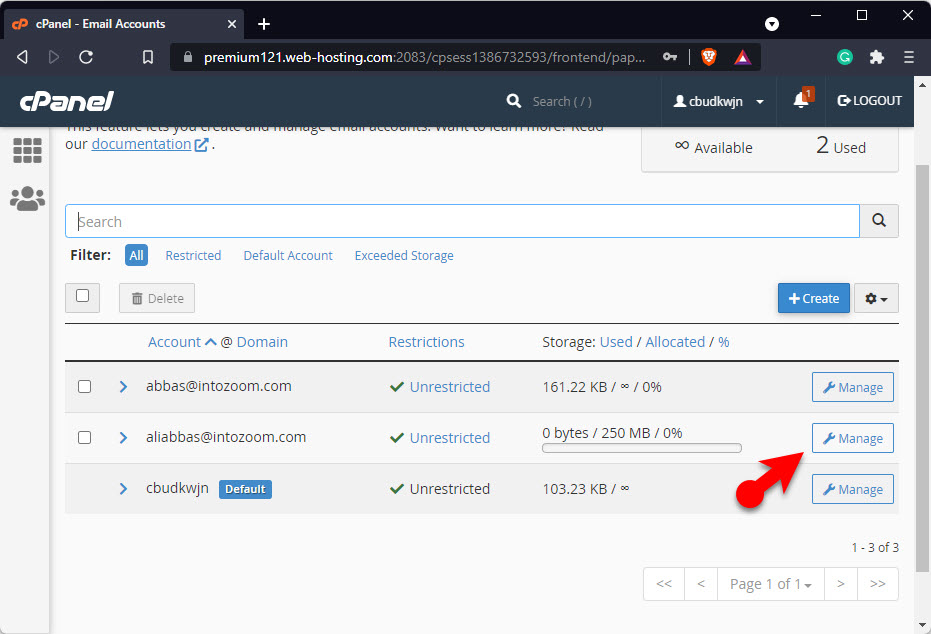Viewport: 931px width, 634px height.
Task: Open the Grammarly extension icon
Action: 845,57
